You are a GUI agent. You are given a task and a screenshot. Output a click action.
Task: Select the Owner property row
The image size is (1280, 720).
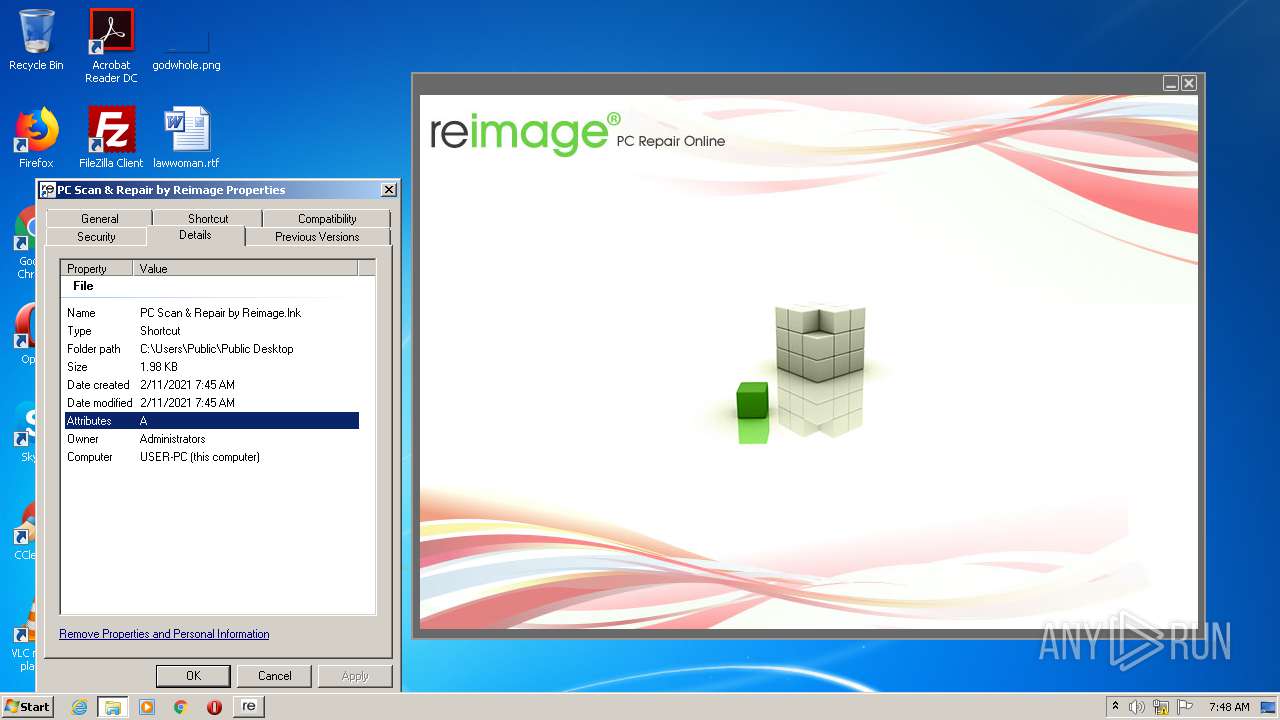(211, 439)
